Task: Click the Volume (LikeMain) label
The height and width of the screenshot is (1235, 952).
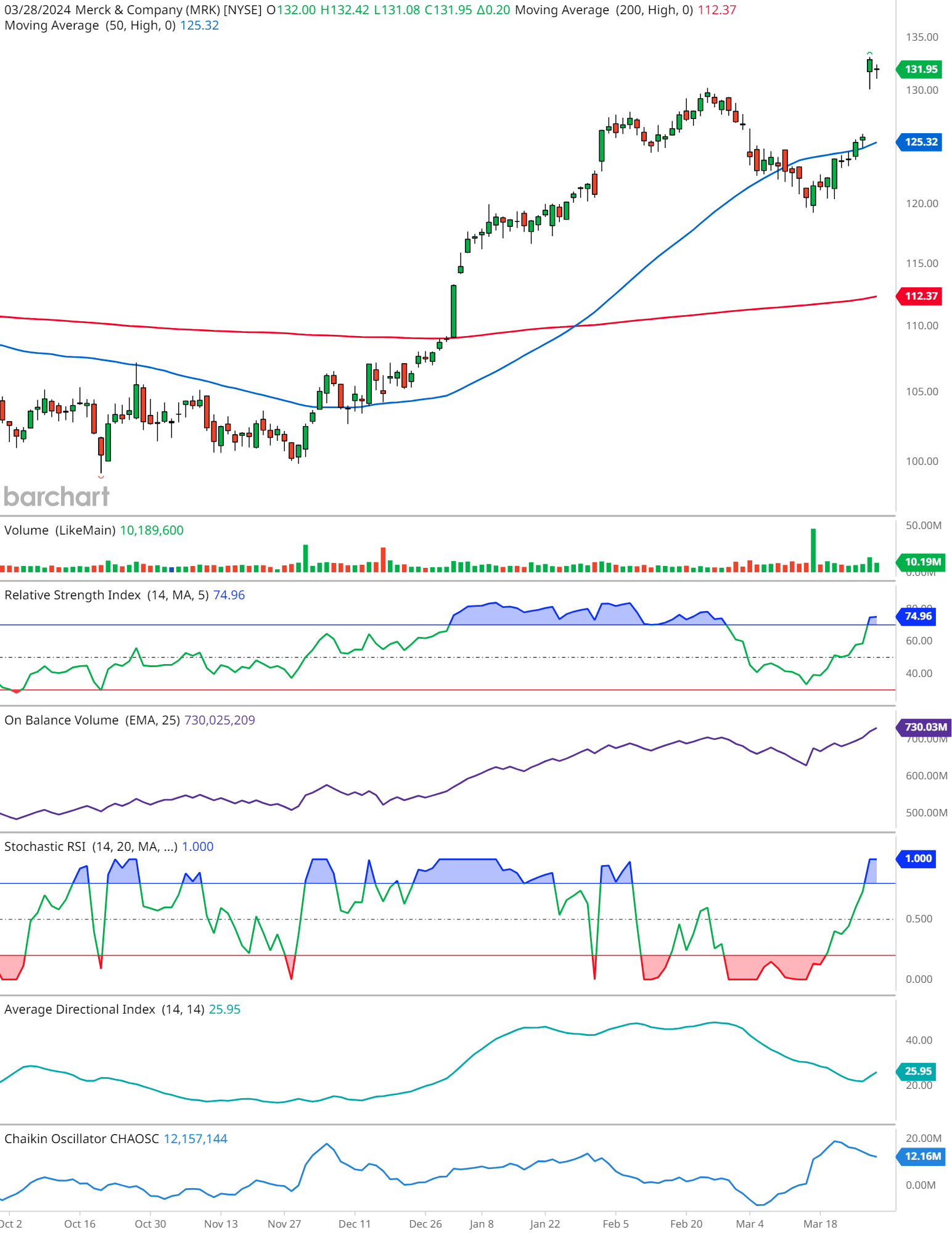Action: point(60,530)
